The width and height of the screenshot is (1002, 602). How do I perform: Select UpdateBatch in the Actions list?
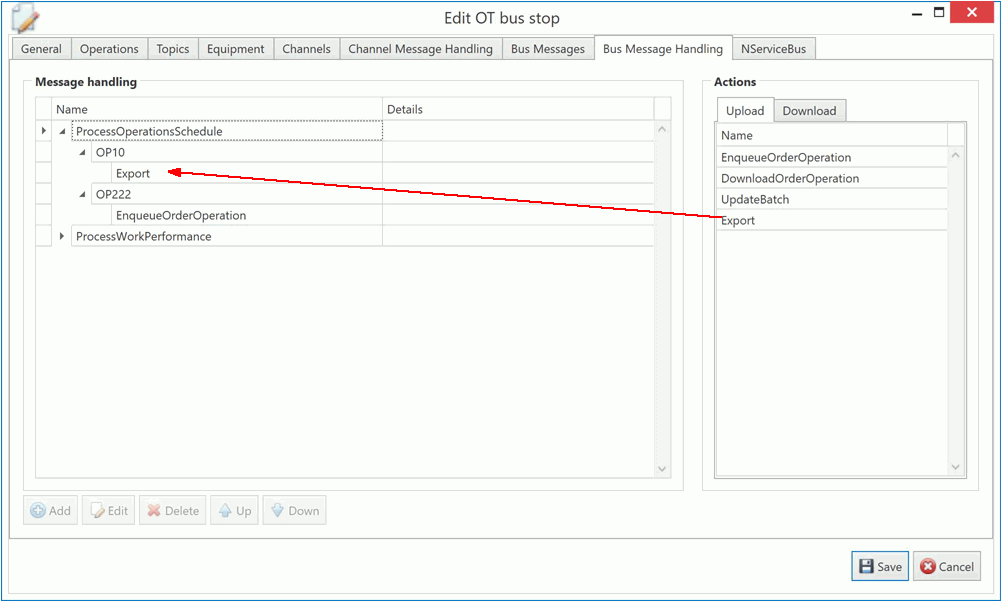tap(755, 199)
